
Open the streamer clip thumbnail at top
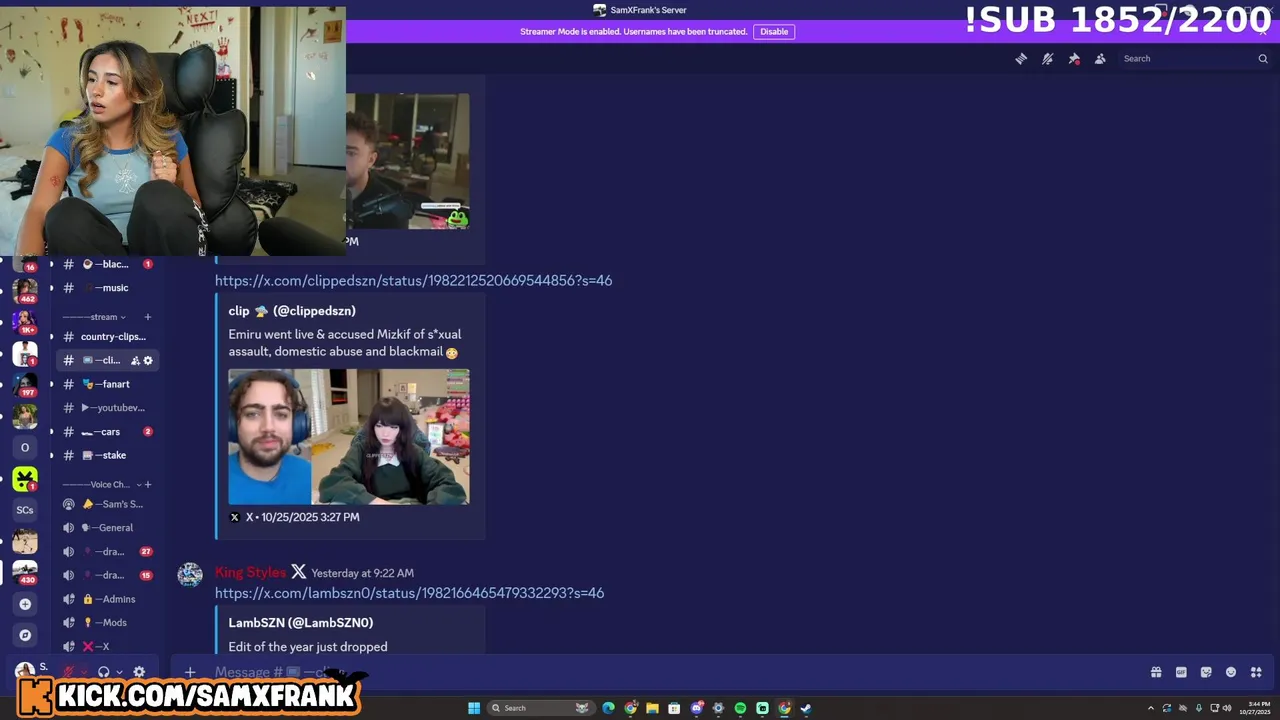click(408, 162)
